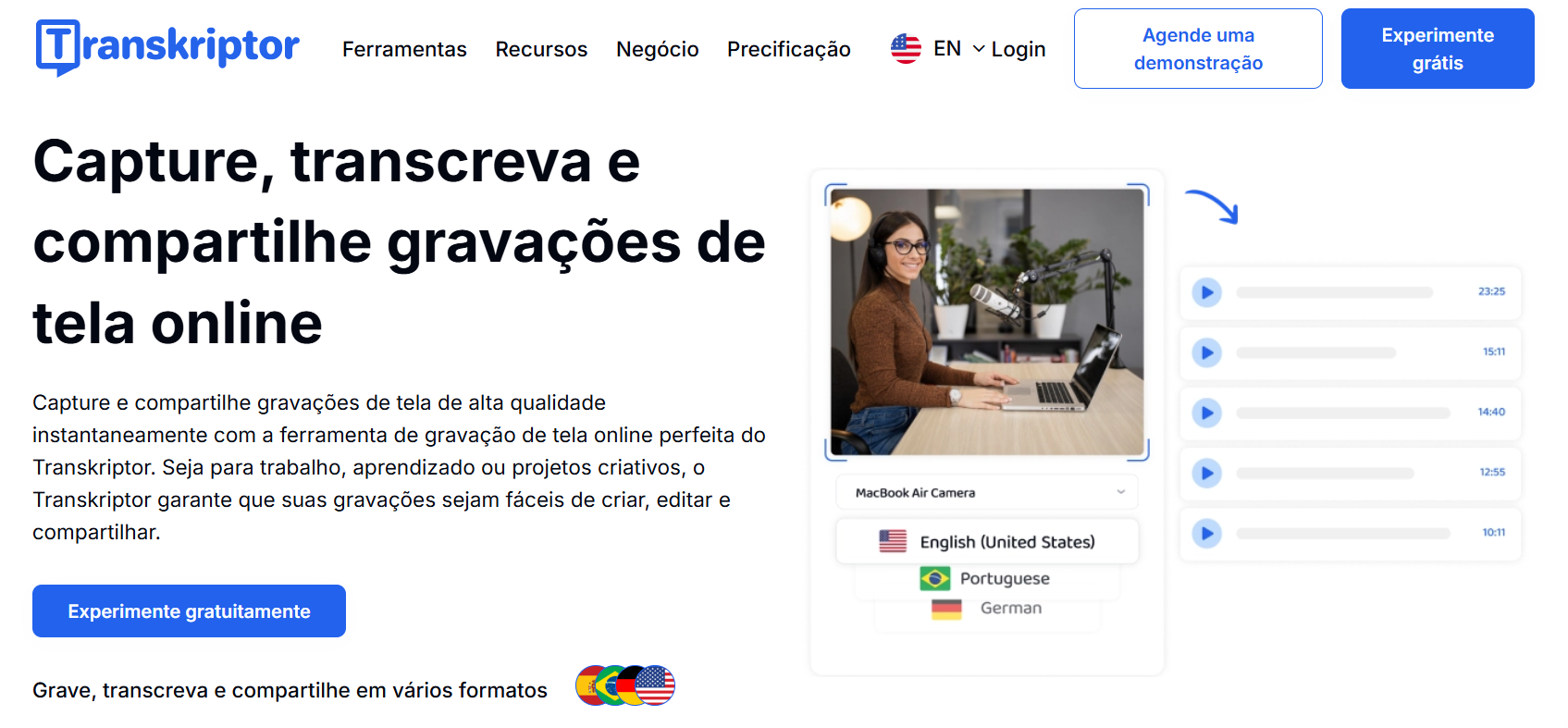The height and width of the screenshot is (728, 1568).
Task: Click the progress bar of 23:25 recording
Action: click(x=1334, y=292)
